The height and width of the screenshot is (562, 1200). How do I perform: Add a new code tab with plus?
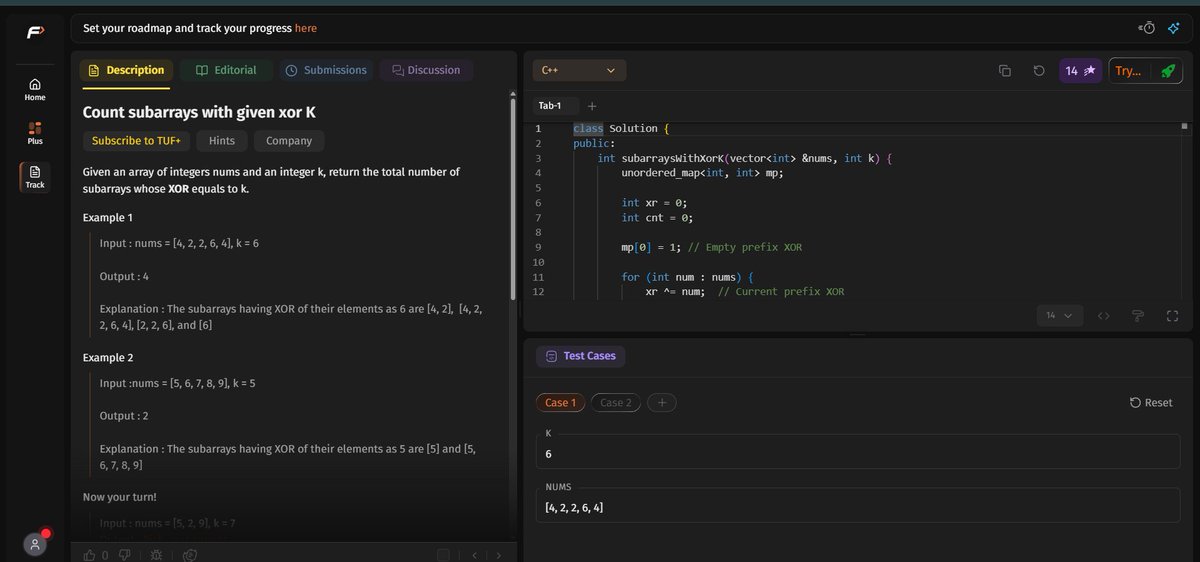tap(591, 106)
